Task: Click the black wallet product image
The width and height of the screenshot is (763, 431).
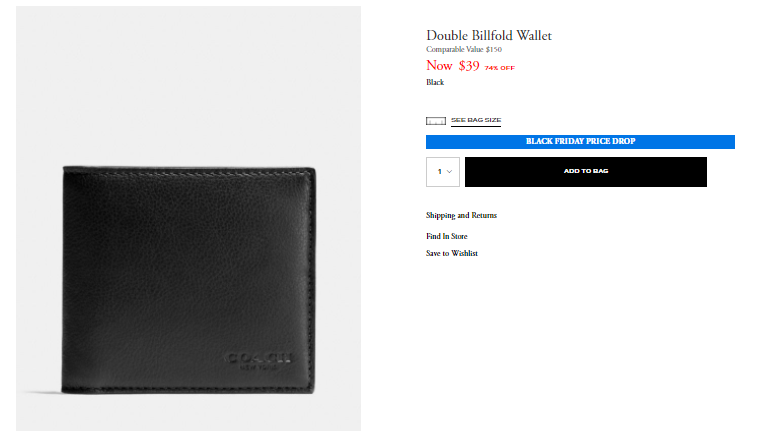Action: [x=188, y=280]
